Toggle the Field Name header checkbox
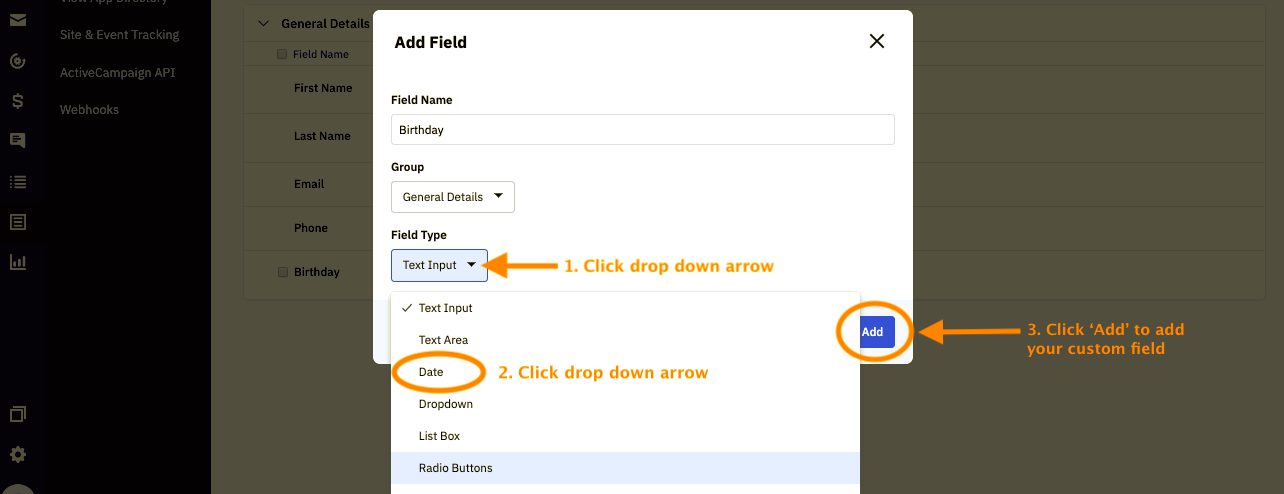 [282, 54]
